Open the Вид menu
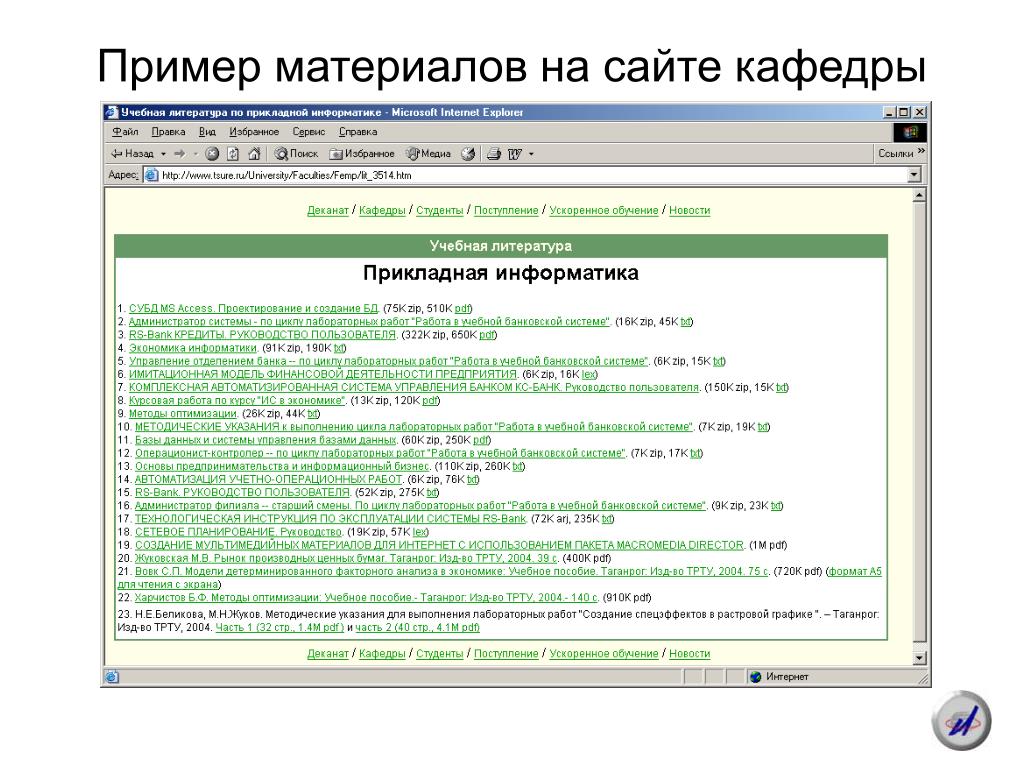1024x768 pixels. [207, 132]
